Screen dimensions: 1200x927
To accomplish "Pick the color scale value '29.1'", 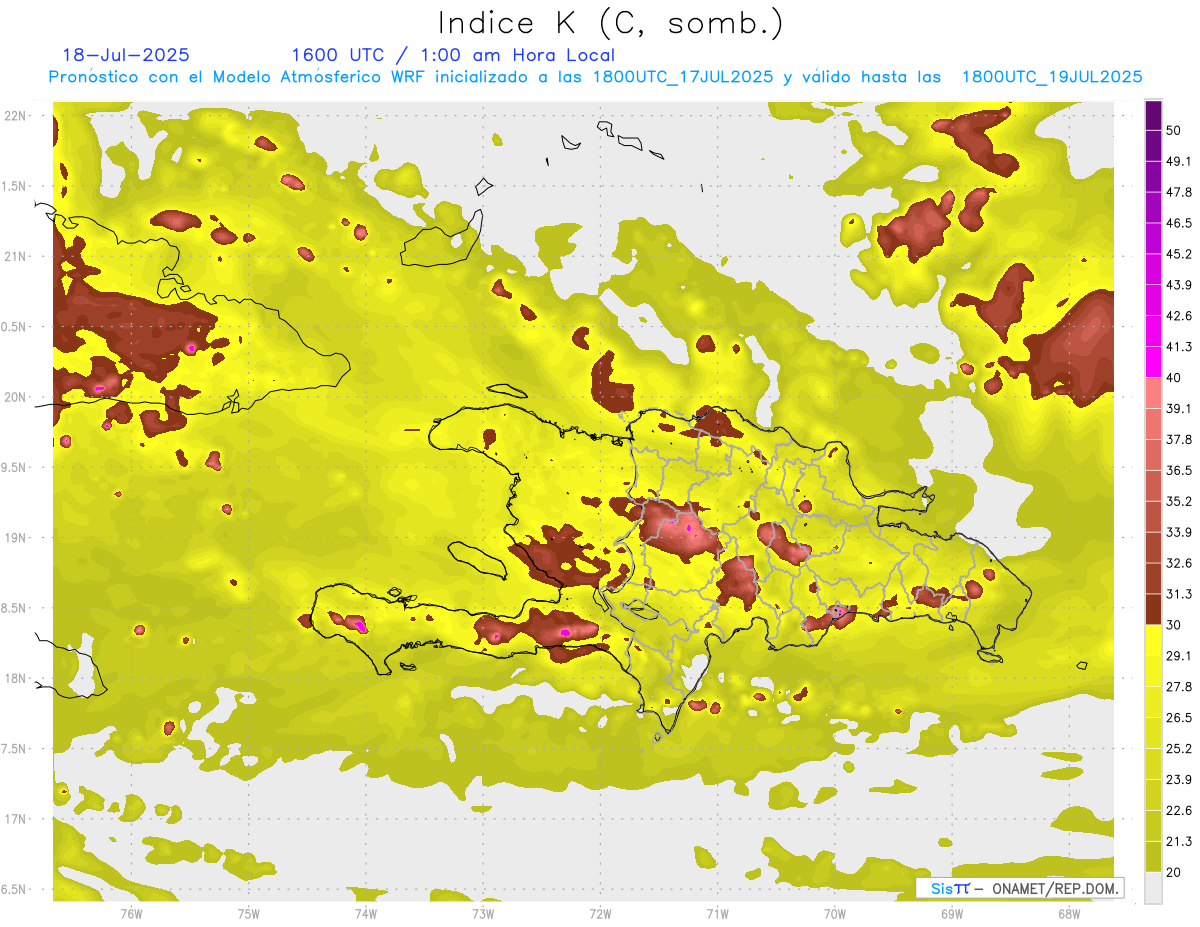I will pyautogui.click(x=1179, y=656).
